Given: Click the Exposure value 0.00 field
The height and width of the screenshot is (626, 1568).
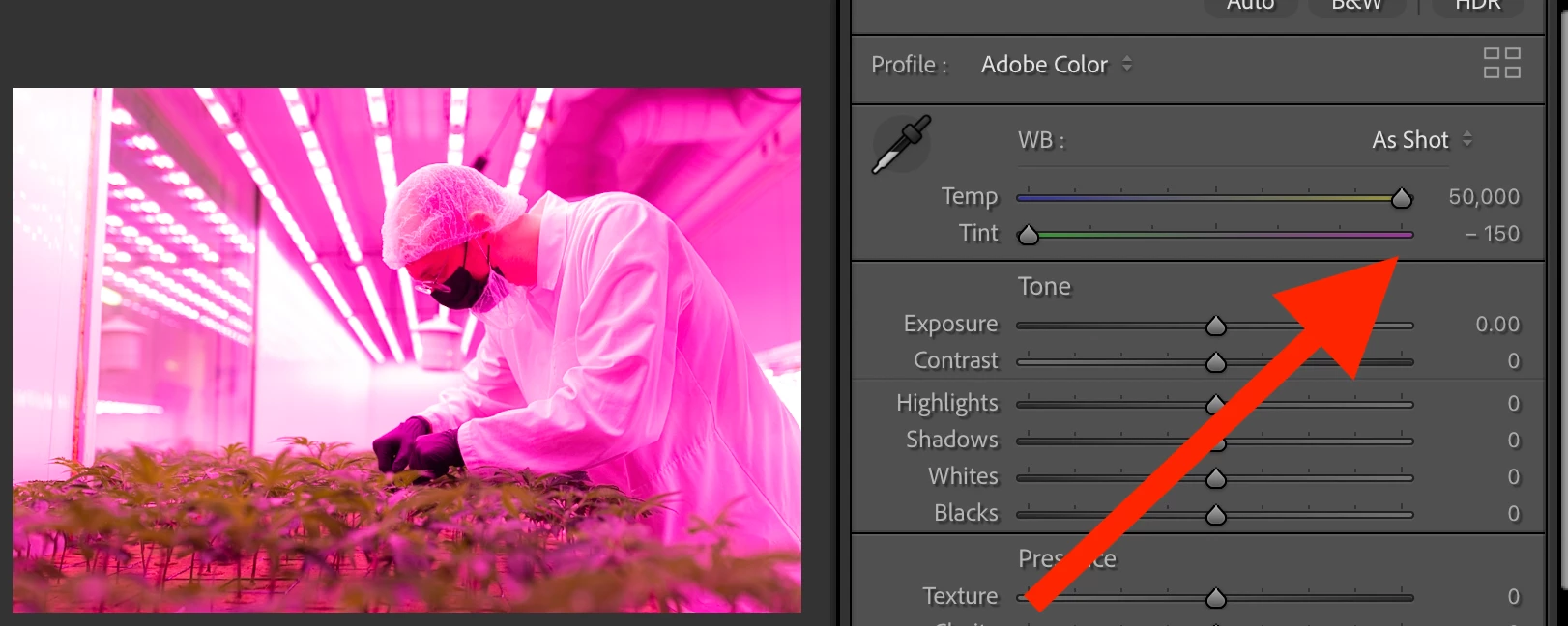Looking at the screenshot, I should click(1497, 325).
